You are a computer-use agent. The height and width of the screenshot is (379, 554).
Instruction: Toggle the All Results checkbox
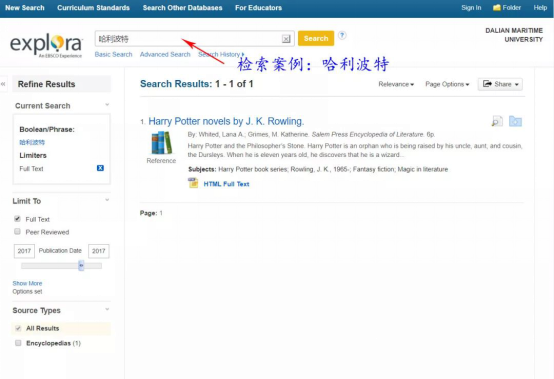(x=18, y=328)
